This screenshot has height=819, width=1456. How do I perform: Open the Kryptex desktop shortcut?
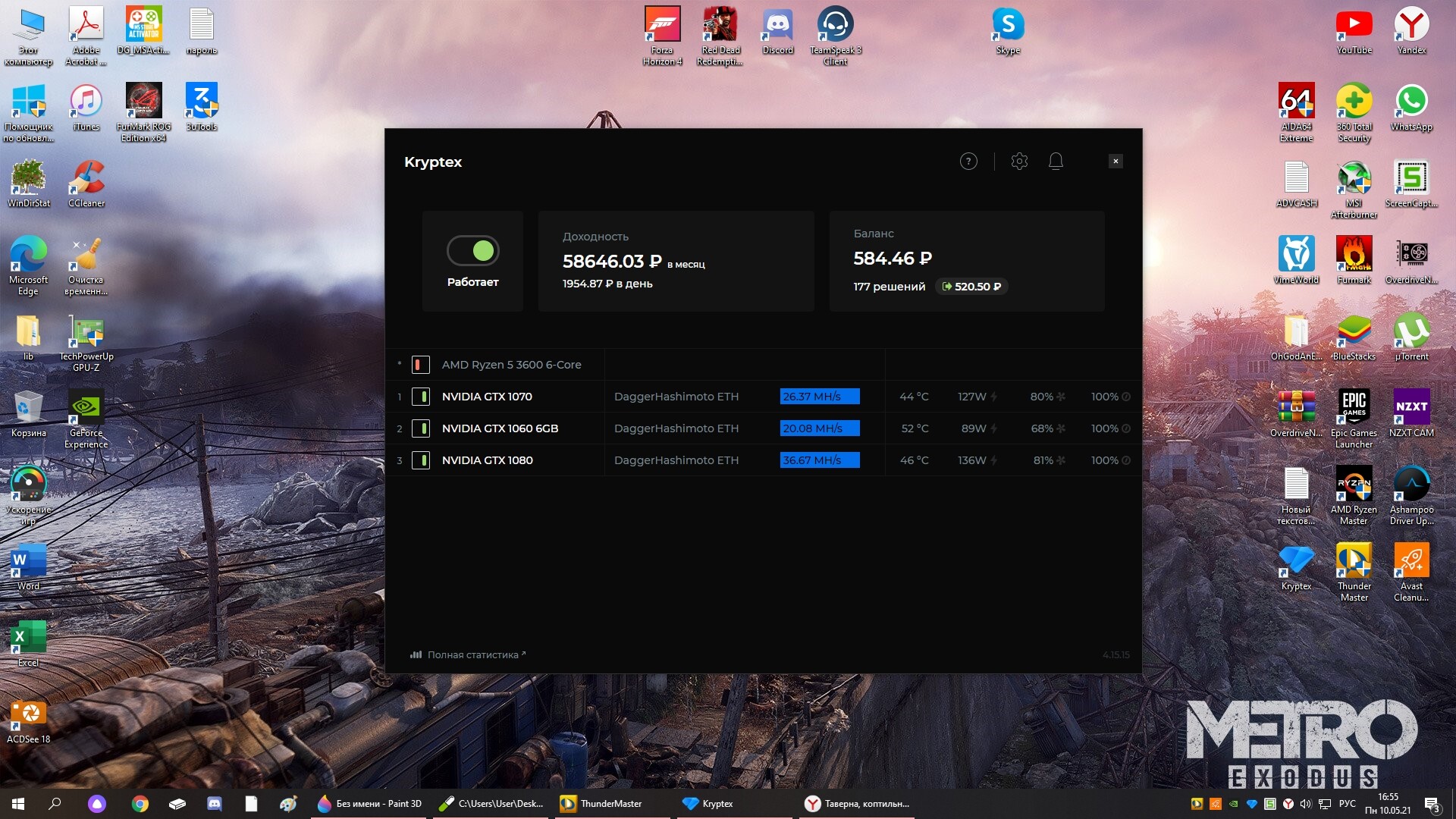(1296, 566)
